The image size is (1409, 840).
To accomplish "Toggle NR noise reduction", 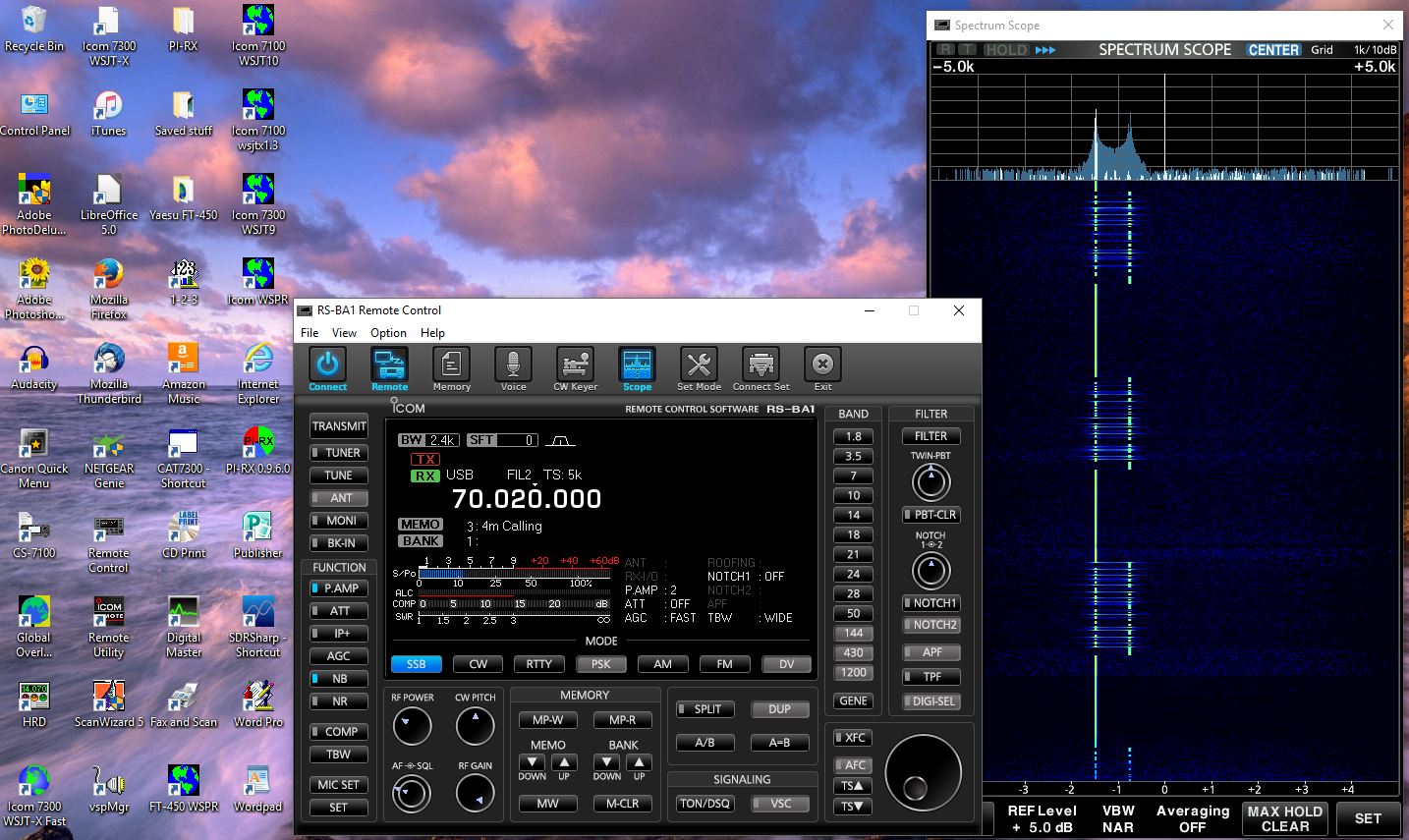I will click(x=338, y=701).
